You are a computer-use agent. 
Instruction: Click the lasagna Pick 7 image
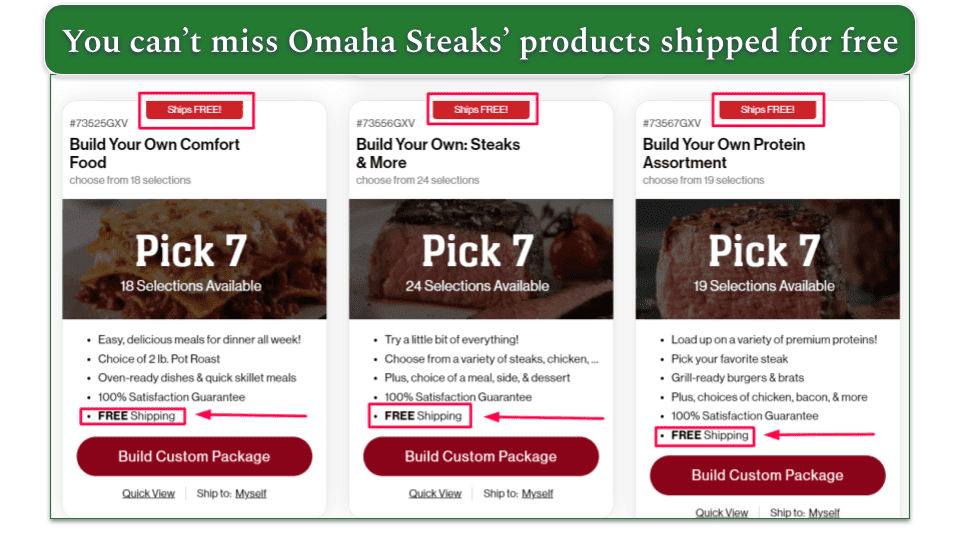(x=194, y=259)
